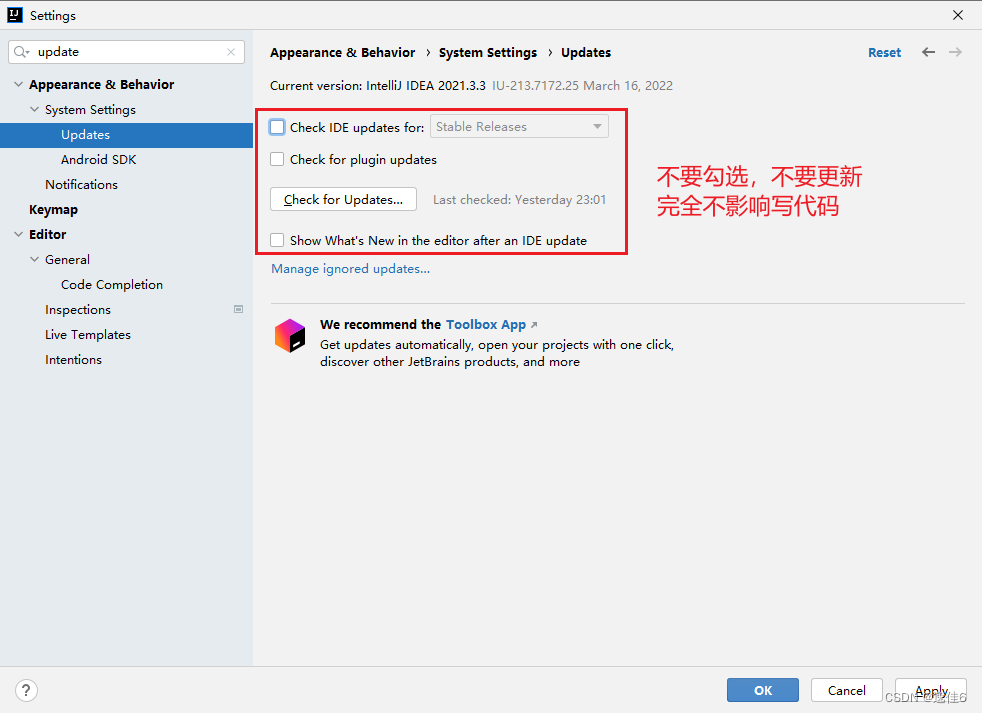Click the Inspections profile marker icon
The image size is (982, 713).
pyautogui.click(x=239, y=309)
